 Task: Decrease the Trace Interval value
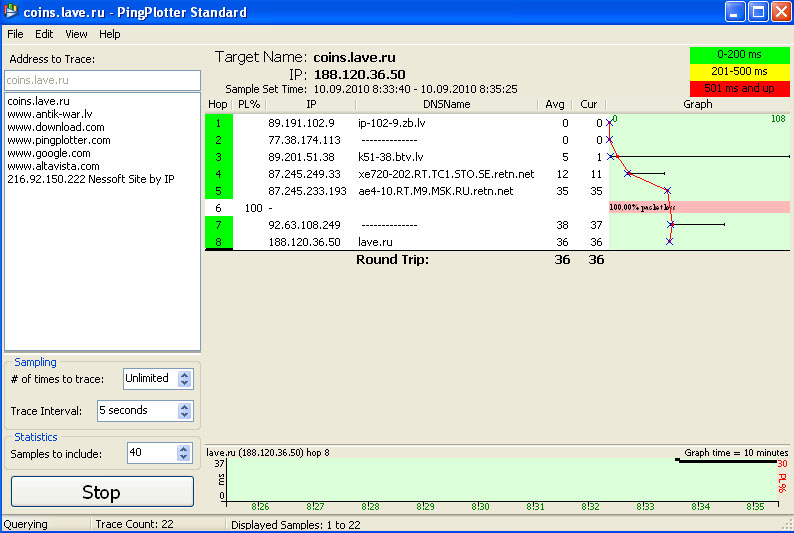185,415
